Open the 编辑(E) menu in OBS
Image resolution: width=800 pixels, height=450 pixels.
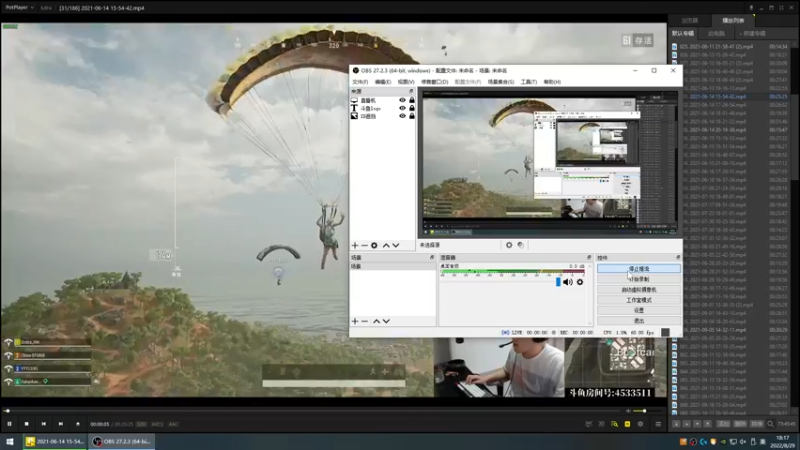(383, 82)
